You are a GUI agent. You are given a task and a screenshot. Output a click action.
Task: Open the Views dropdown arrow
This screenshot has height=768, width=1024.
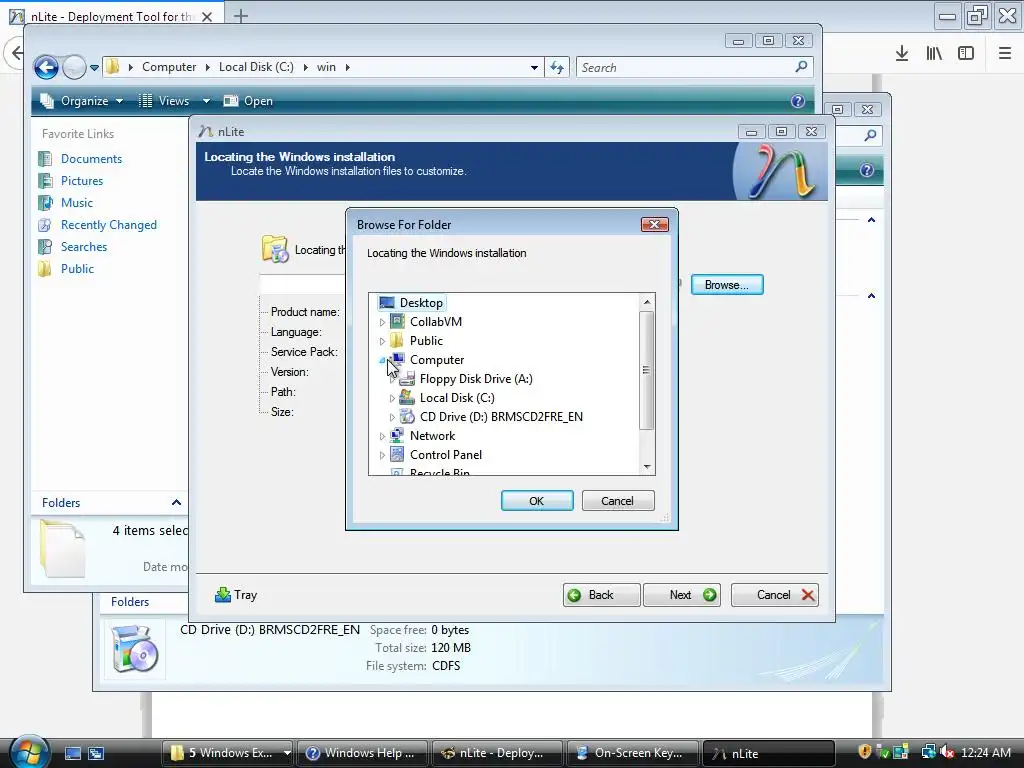coord(206,101)
